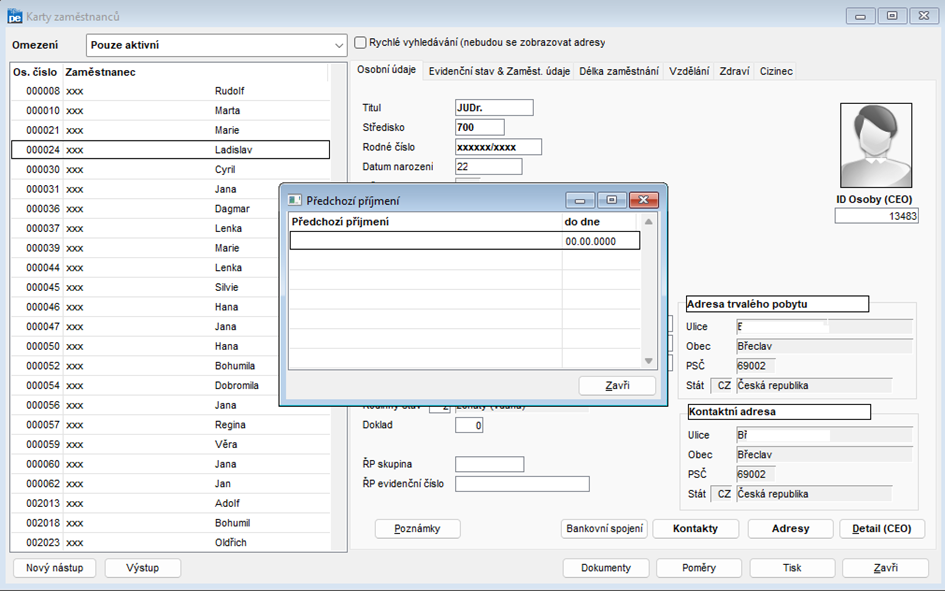Select employee row 002023 Oldřich
Viewport: 945px width, 591px height.
pyautogui.click(x=171, y=543)
